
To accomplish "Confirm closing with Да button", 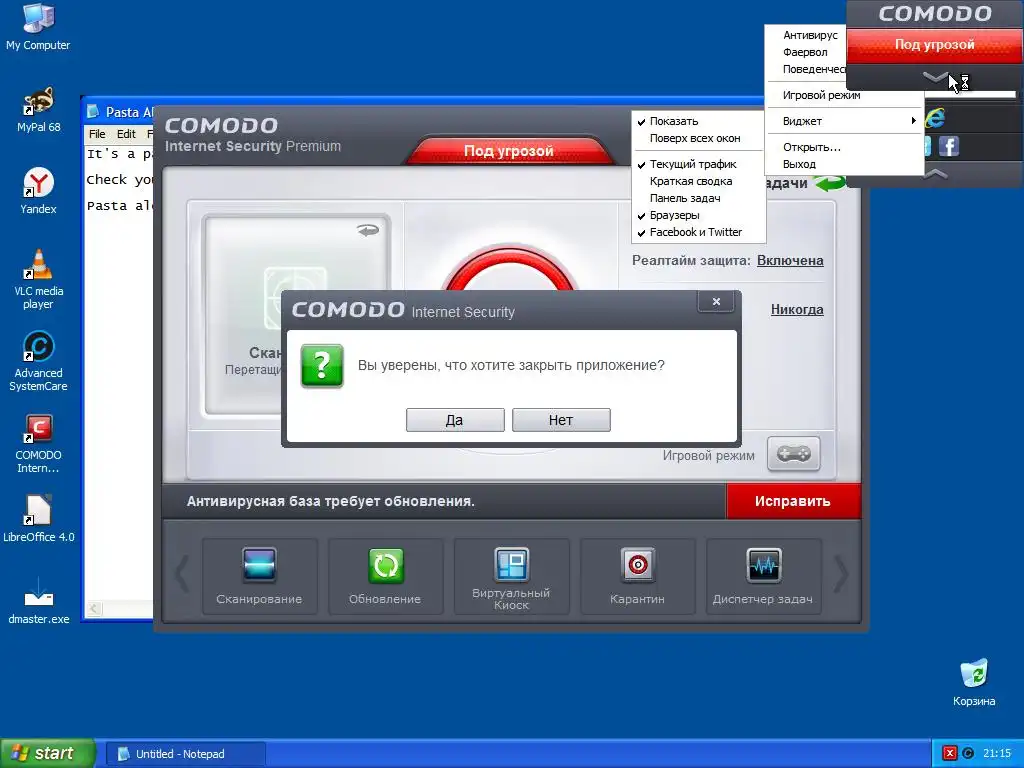I will (455, 420).
